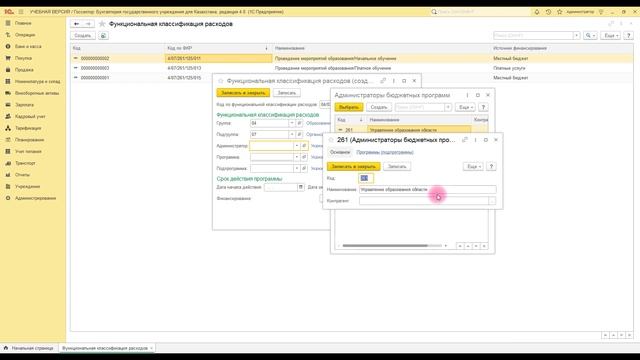Open the Подгруппа field's open-item icon
The image size is (640, 360).
[299, 134]
